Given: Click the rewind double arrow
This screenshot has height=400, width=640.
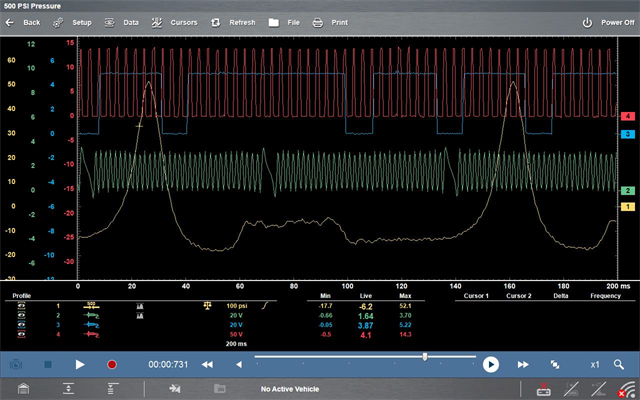Looking at the screenshot, I should point(207,365).
